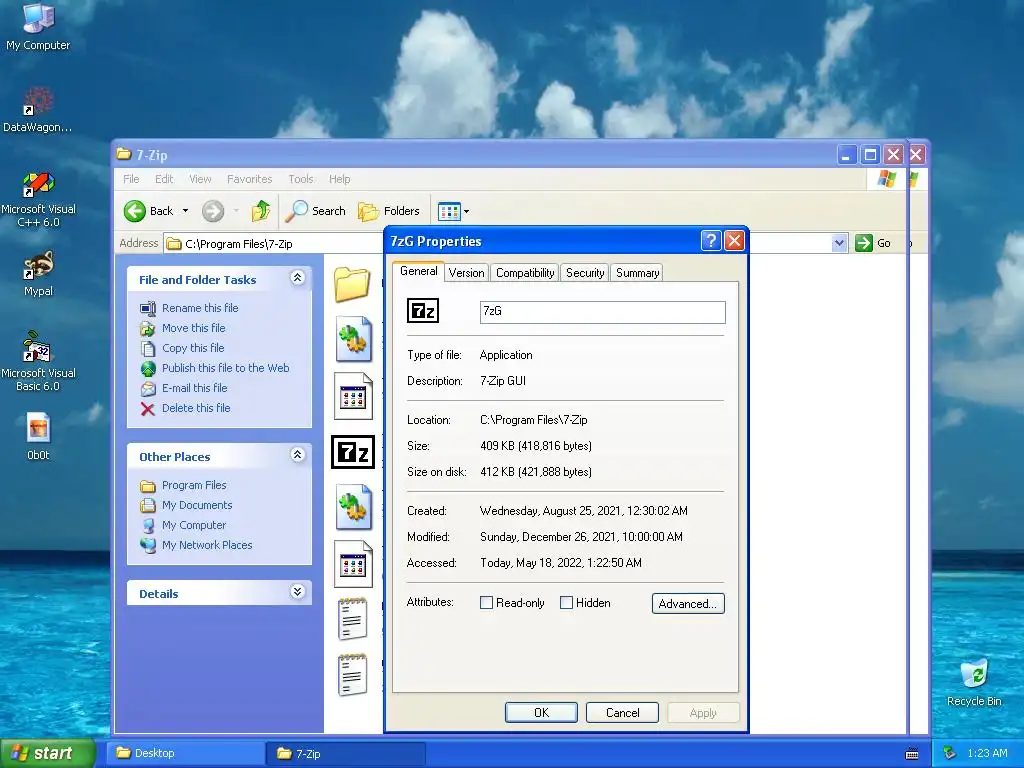Select the 0b0t desktop file icon
Image resolution: width=1024 pixels, height=768 pixels.
point(38,436)
